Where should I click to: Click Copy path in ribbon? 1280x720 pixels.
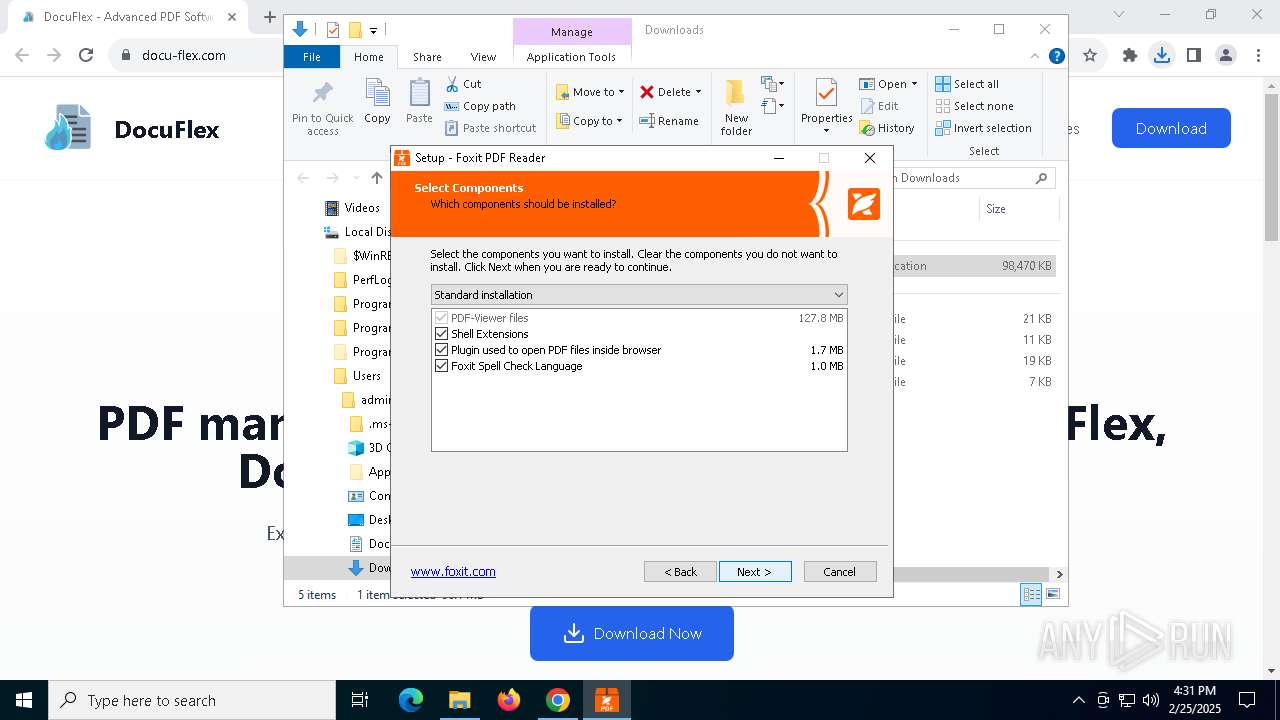click(481, 106)
